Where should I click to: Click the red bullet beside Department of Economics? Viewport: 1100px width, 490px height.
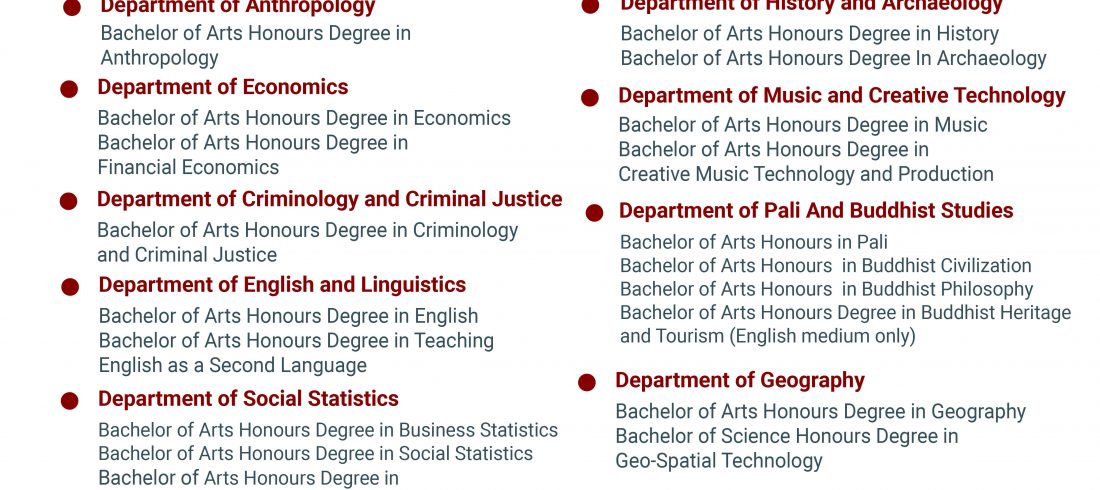point(69,89)
